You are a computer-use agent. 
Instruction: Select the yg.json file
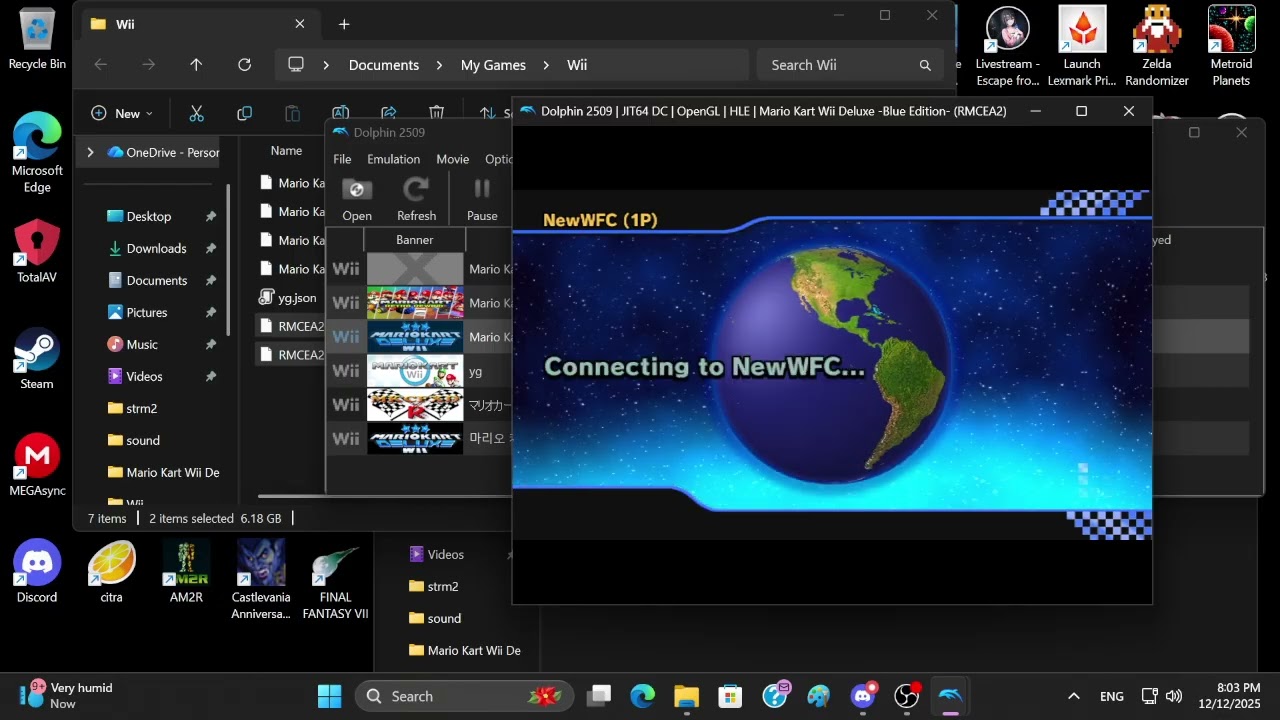point(288,297)
